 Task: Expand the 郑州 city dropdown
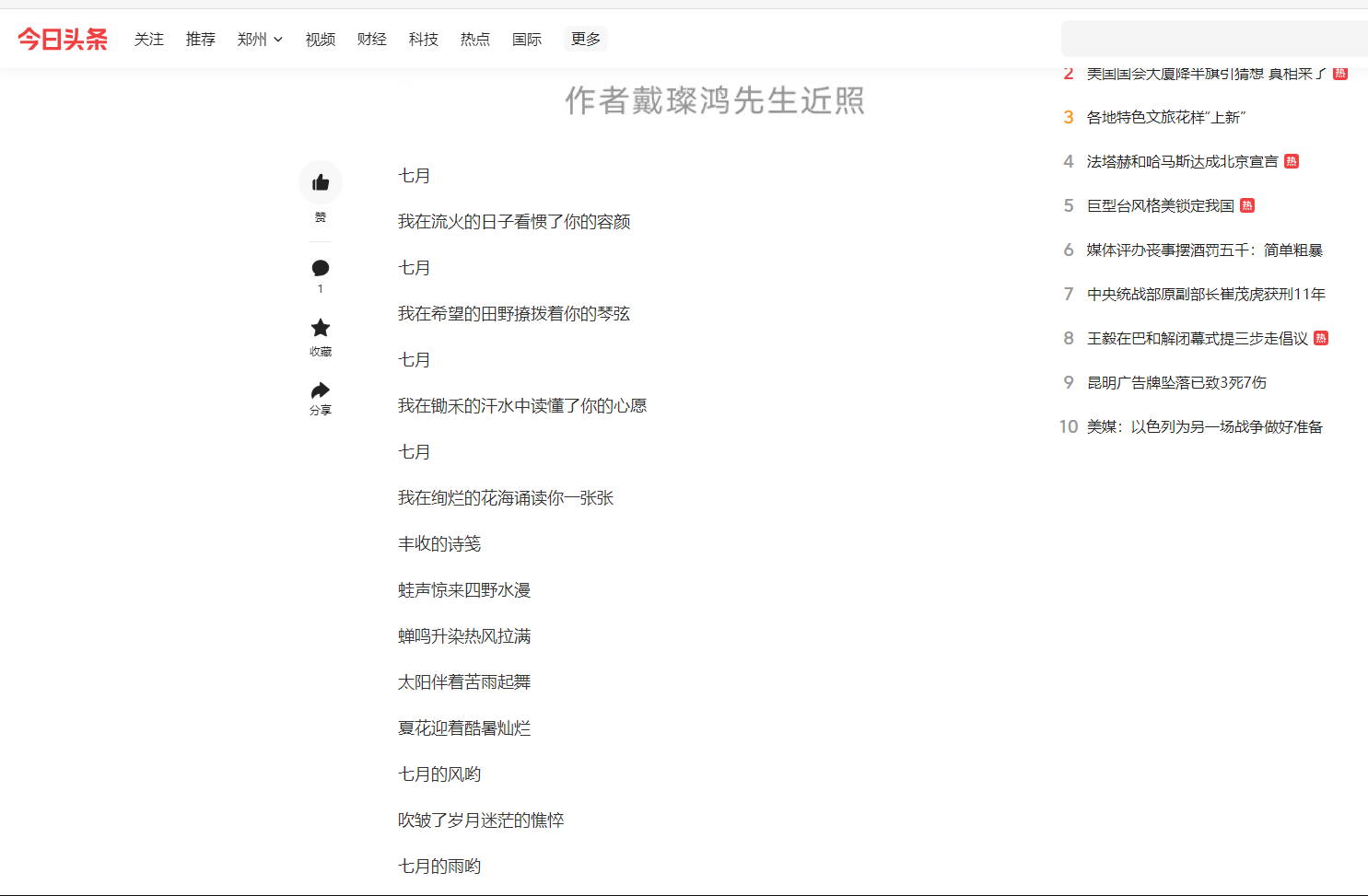pos(260,39)
